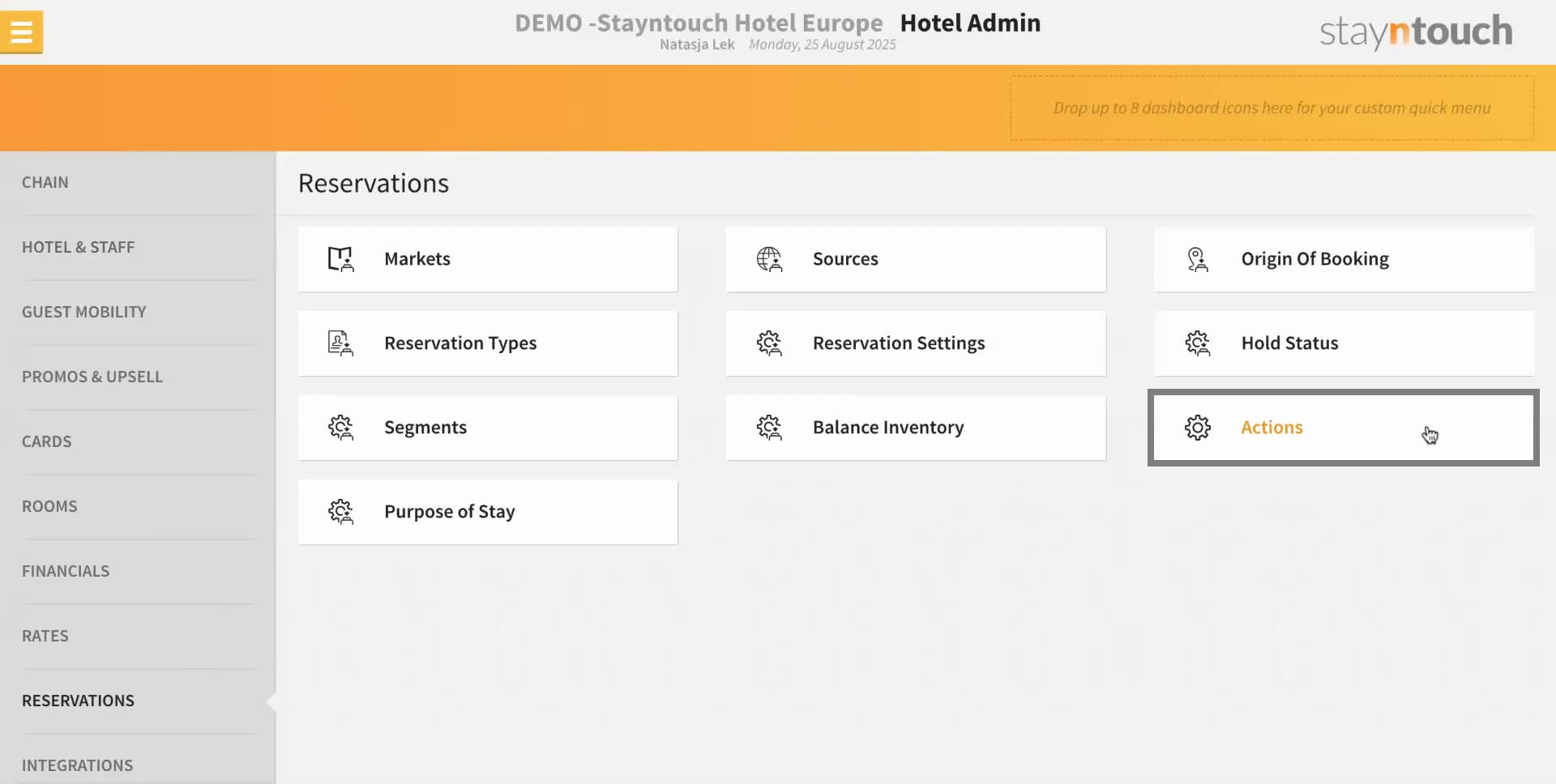Click the Hold Status gear icon
This screenshot has width=1556, height=784.
click(1197, 343)
